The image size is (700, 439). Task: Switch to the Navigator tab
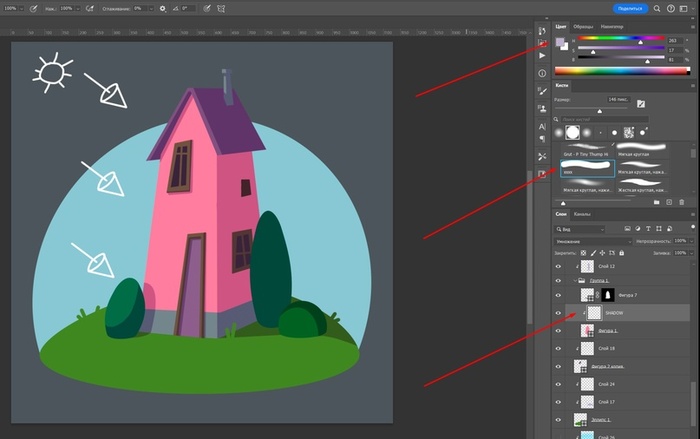click(613, 25)
